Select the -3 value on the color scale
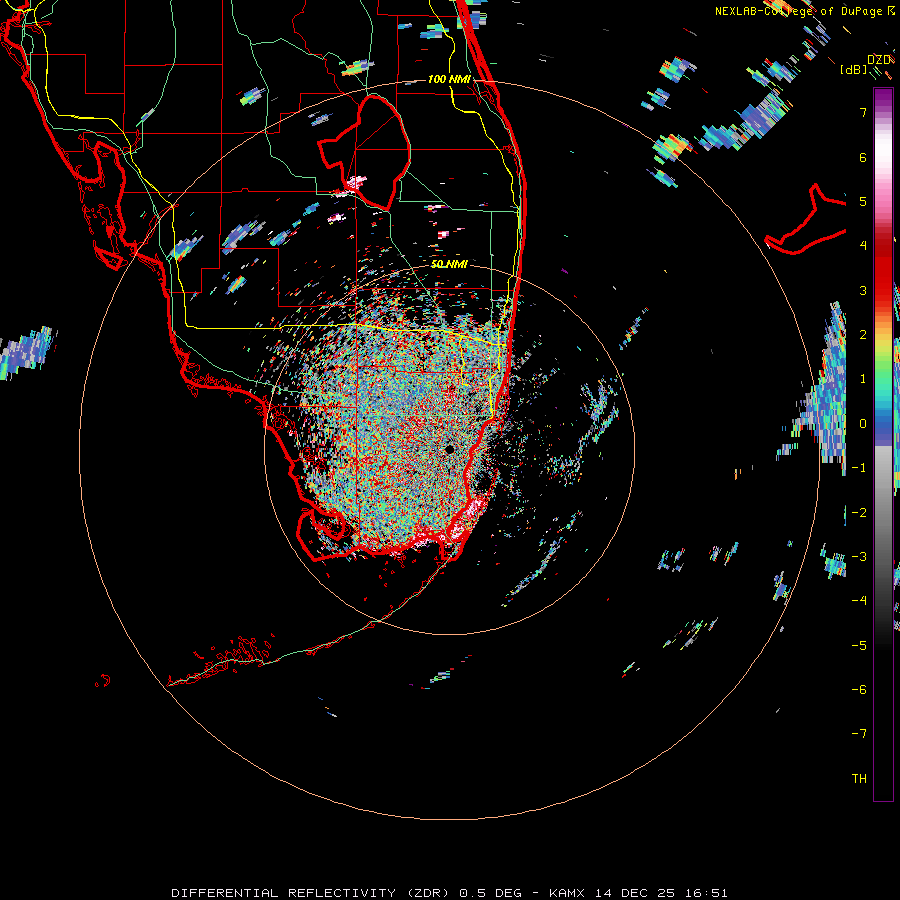 click(x=859, y=557)
